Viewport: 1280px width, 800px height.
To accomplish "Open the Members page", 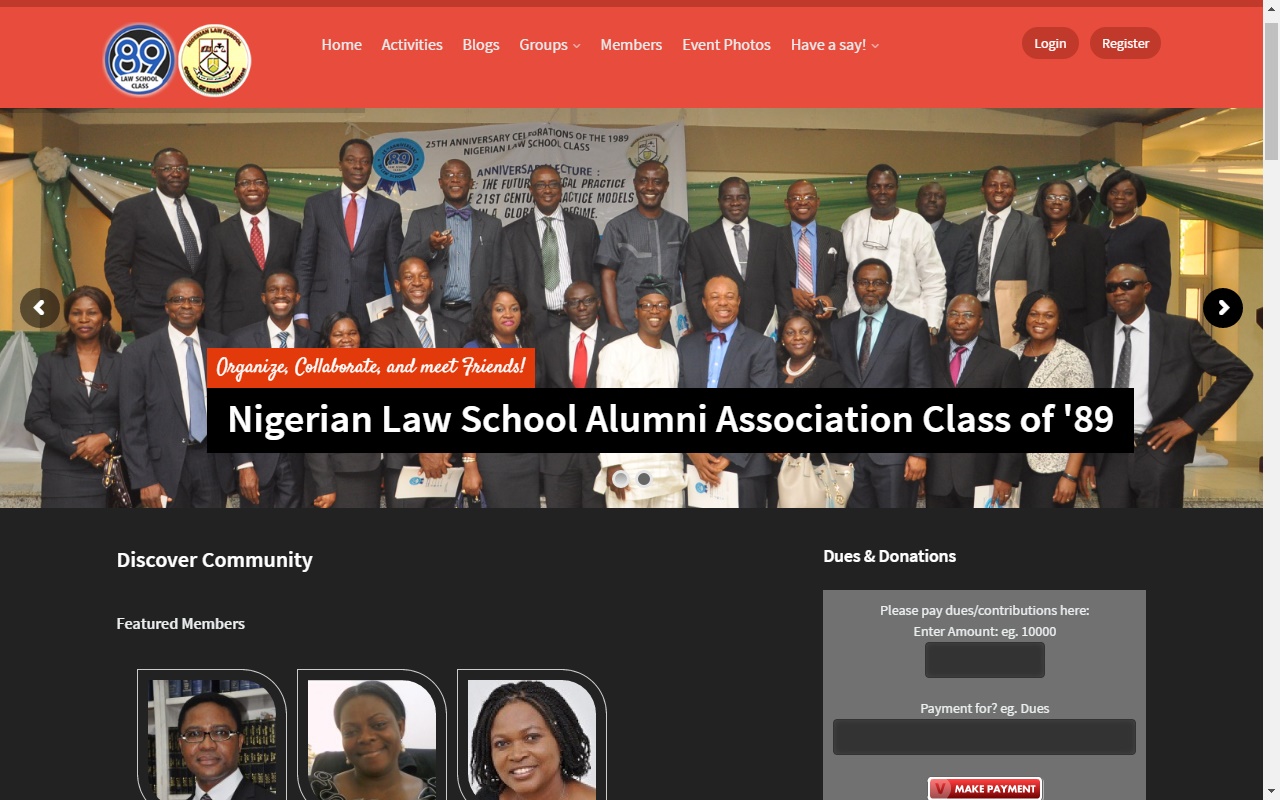I will [631, 45].
